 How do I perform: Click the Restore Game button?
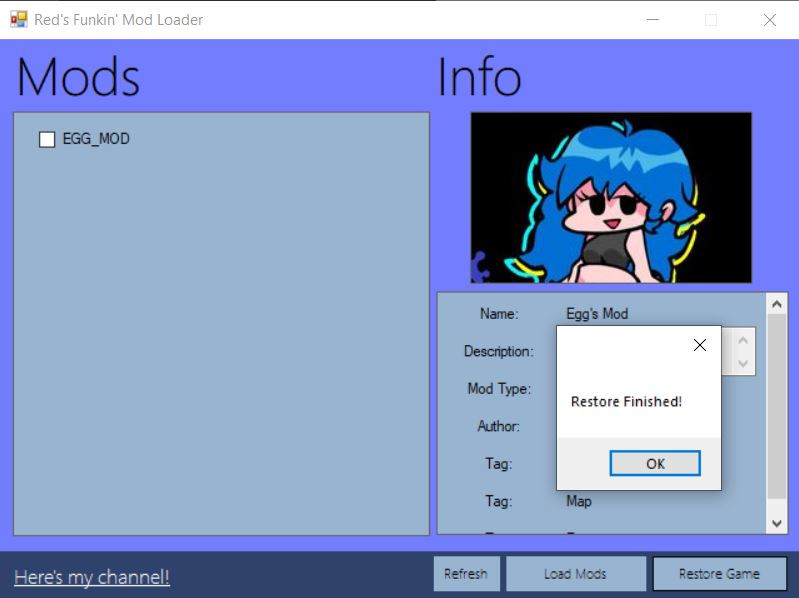719,574
